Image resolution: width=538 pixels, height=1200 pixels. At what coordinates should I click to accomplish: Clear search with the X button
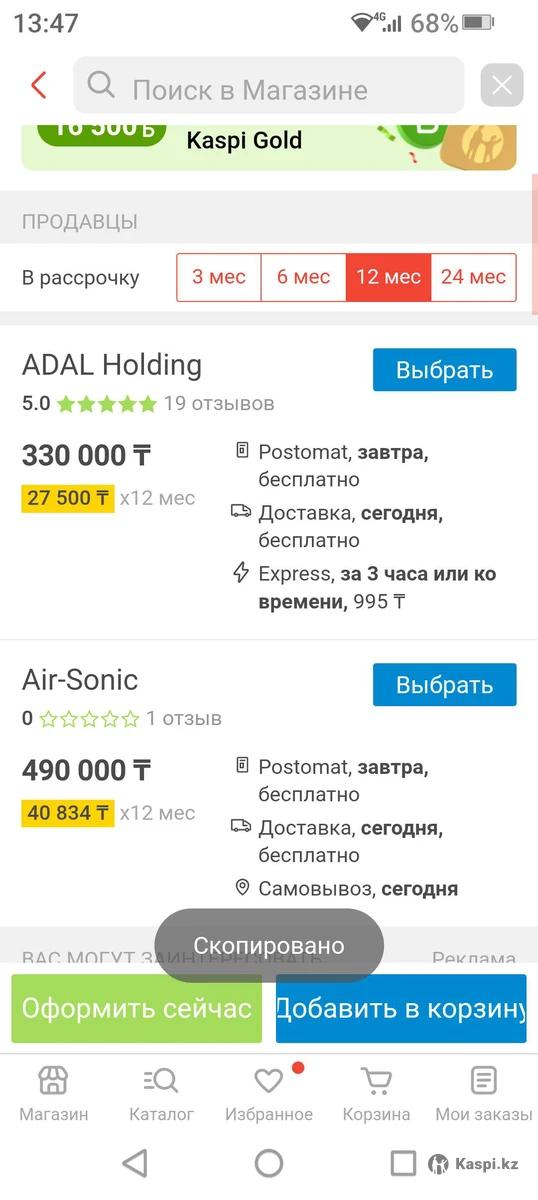pos(502,85)
